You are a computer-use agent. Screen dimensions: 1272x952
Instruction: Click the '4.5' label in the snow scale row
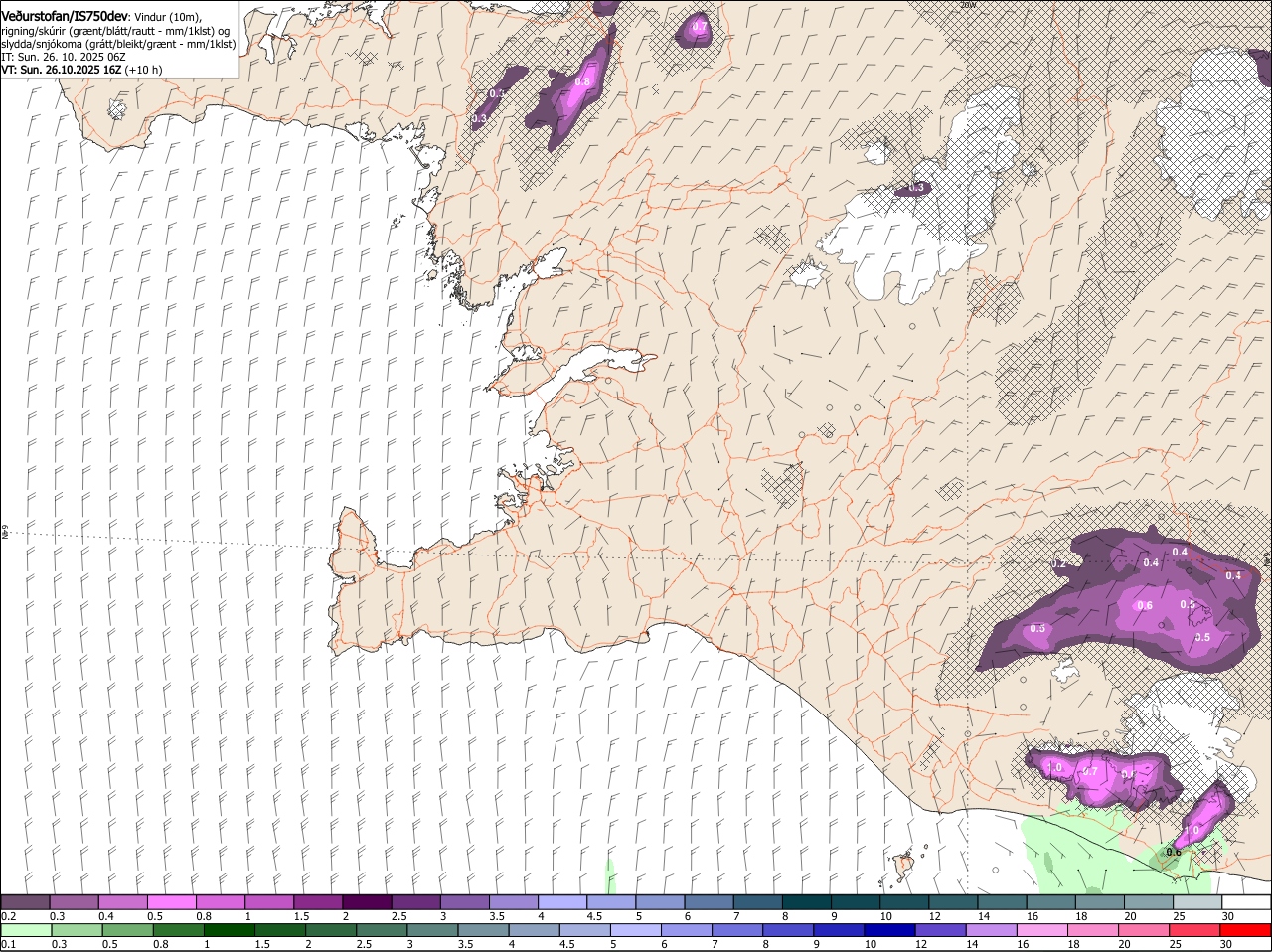click(x=594, y=916)
